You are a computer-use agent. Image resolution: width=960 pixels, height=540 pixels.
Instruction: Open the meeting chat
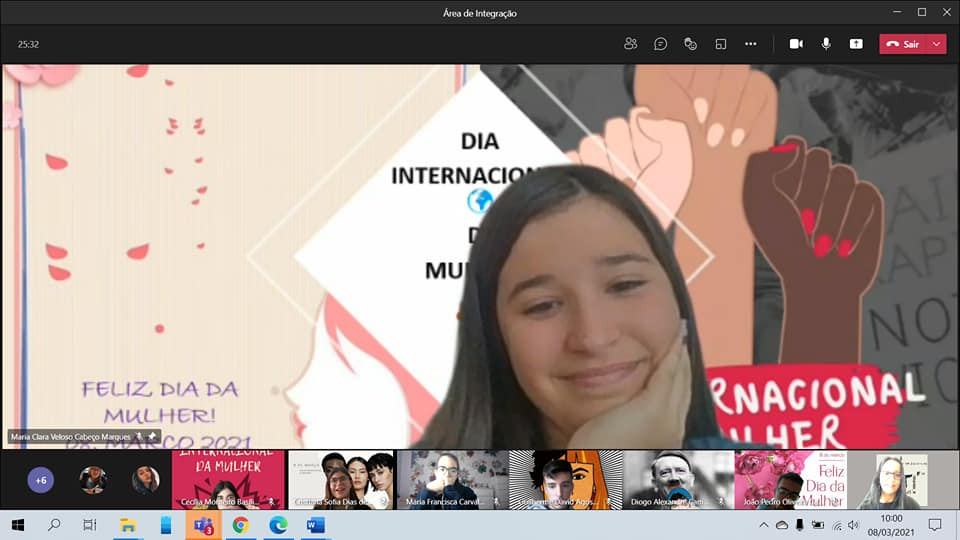[660, 44]
